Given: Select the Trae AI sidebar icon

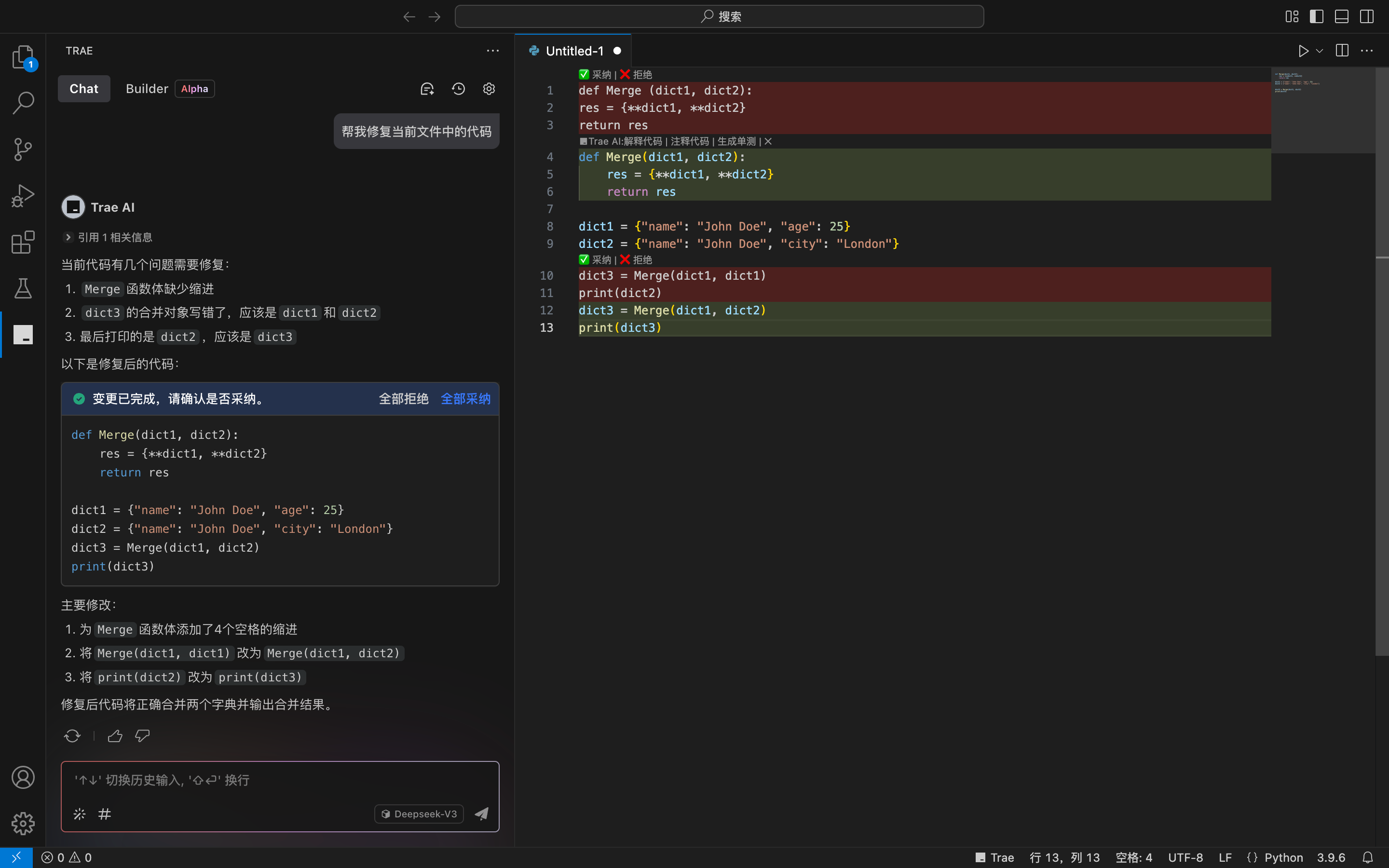Looking at the screenshot, I should pos(23,335).
